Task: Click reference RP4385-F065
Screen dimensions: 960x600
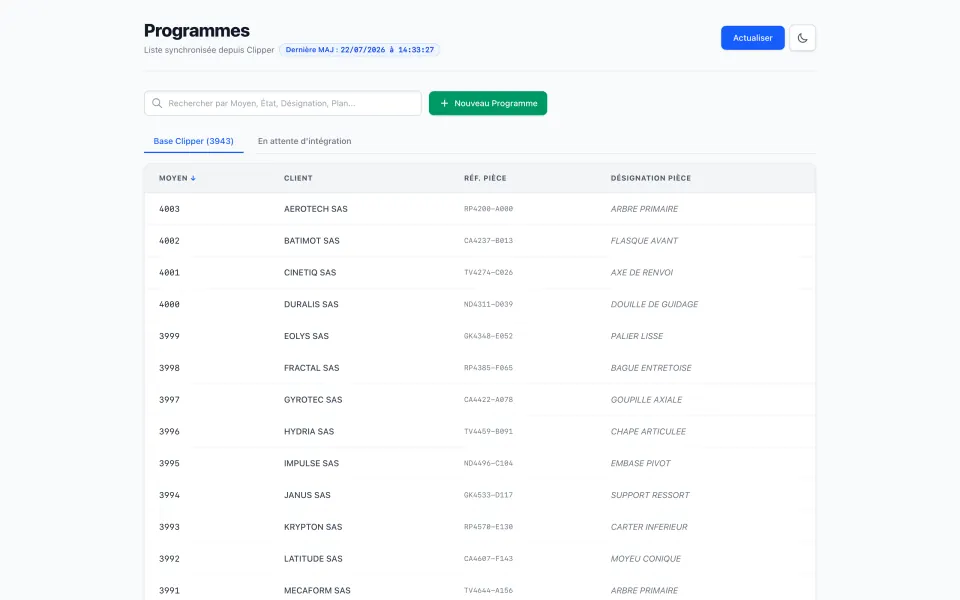Action: (x=489, y=368)
